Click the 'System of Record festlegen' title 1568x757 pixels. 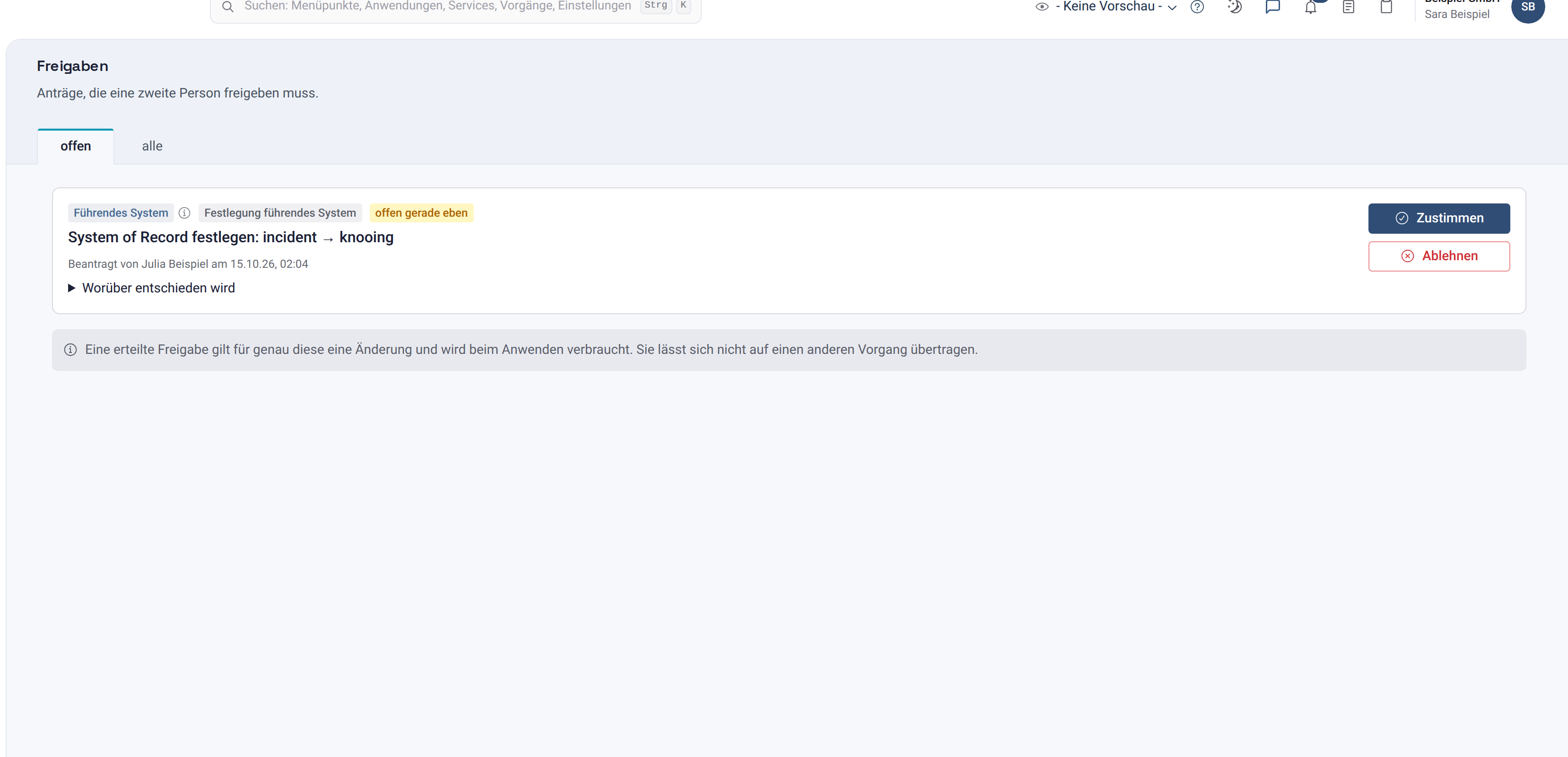point(231,237)
